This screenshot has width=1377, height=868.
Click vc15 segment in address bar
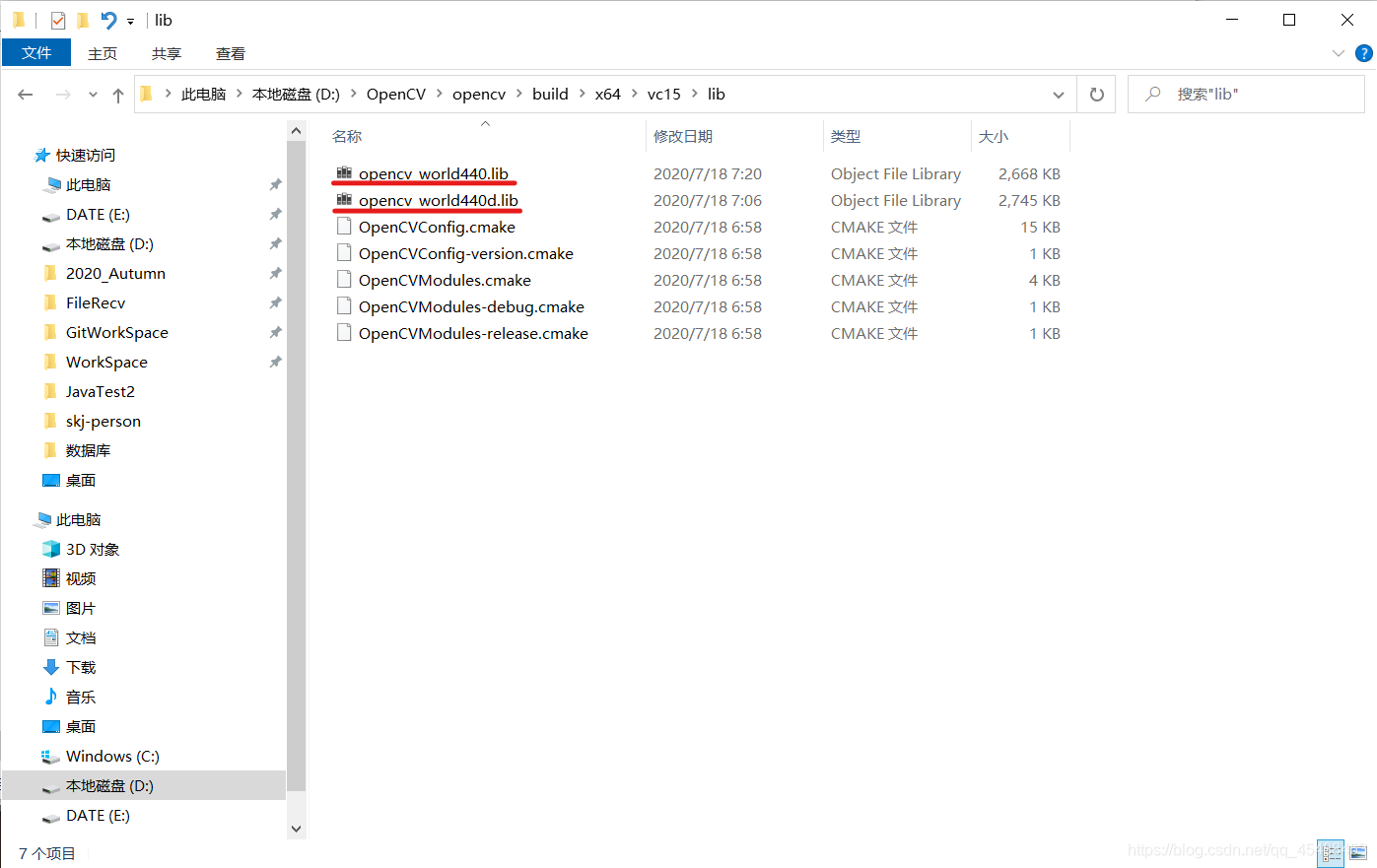point(664,95)
